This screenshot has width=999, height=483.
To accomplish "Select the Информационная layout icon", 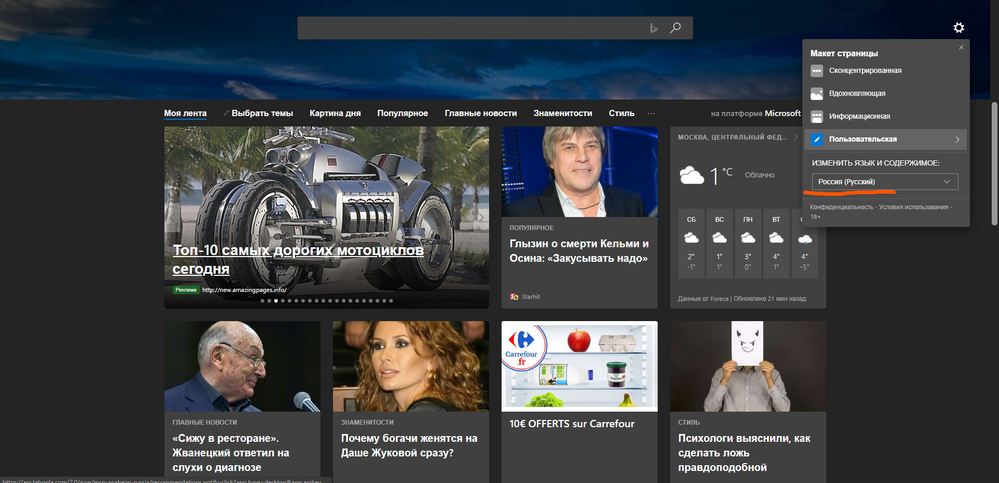I will (x=817, y=117).
